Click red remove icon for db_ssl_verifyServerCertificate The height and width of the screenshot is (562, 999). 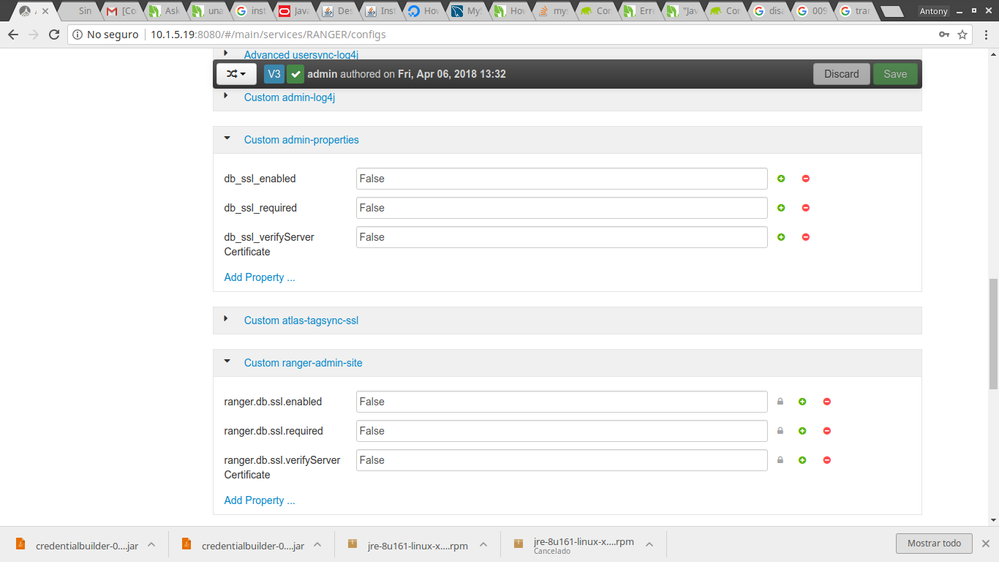click(x=805, y=237)
